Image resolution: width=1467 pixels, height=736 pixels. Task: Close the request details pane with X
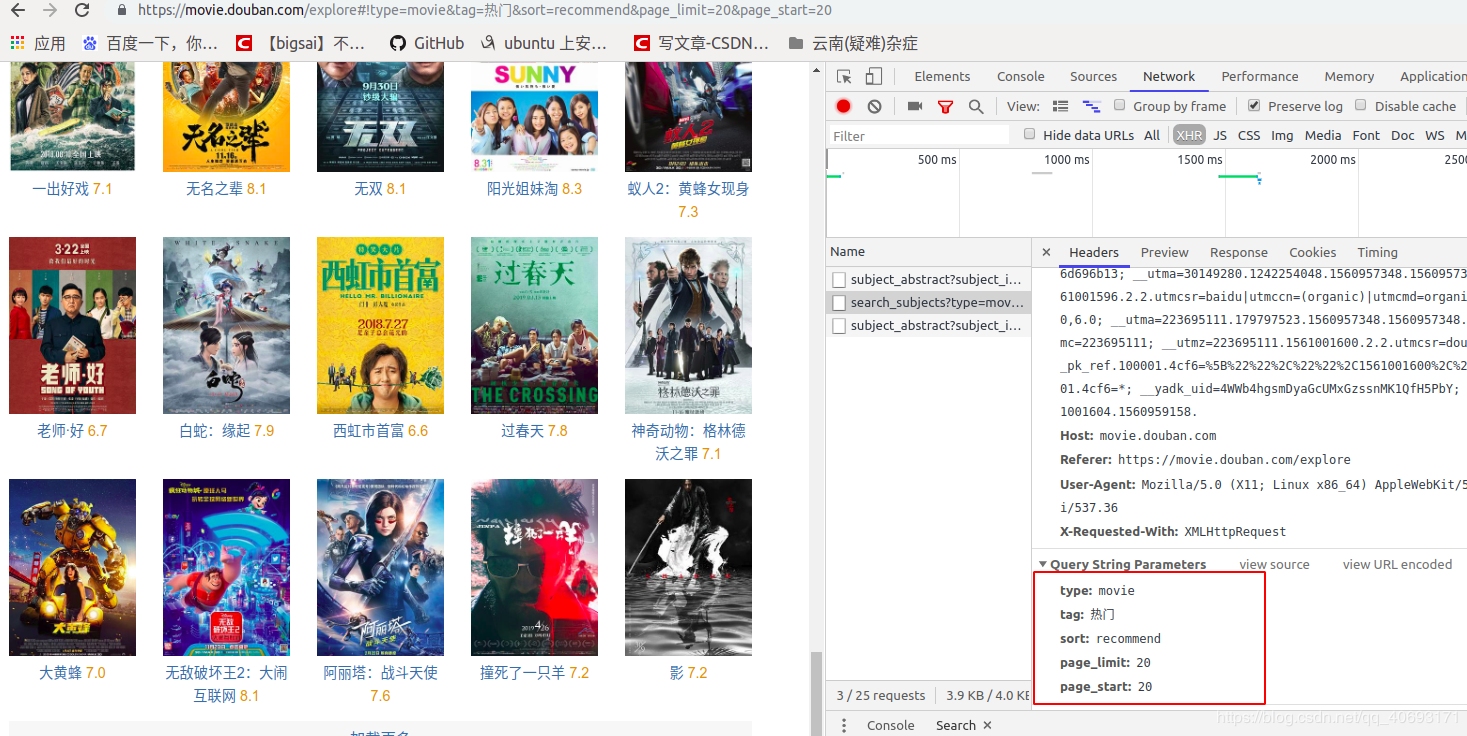[x=1046, y=252]
